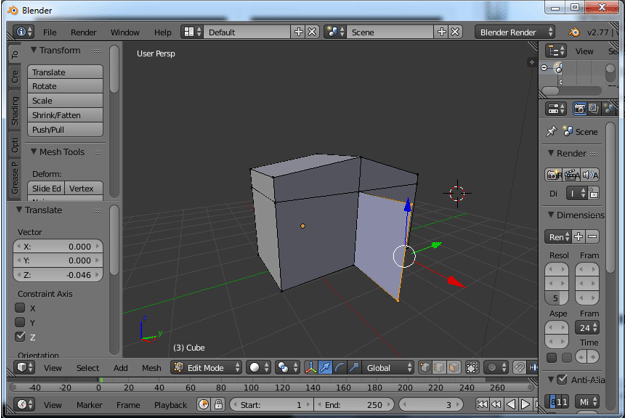The height and width of the screenshot is (418, 627).
Task: Render the still image camera button
Action: tap(554, 175)
